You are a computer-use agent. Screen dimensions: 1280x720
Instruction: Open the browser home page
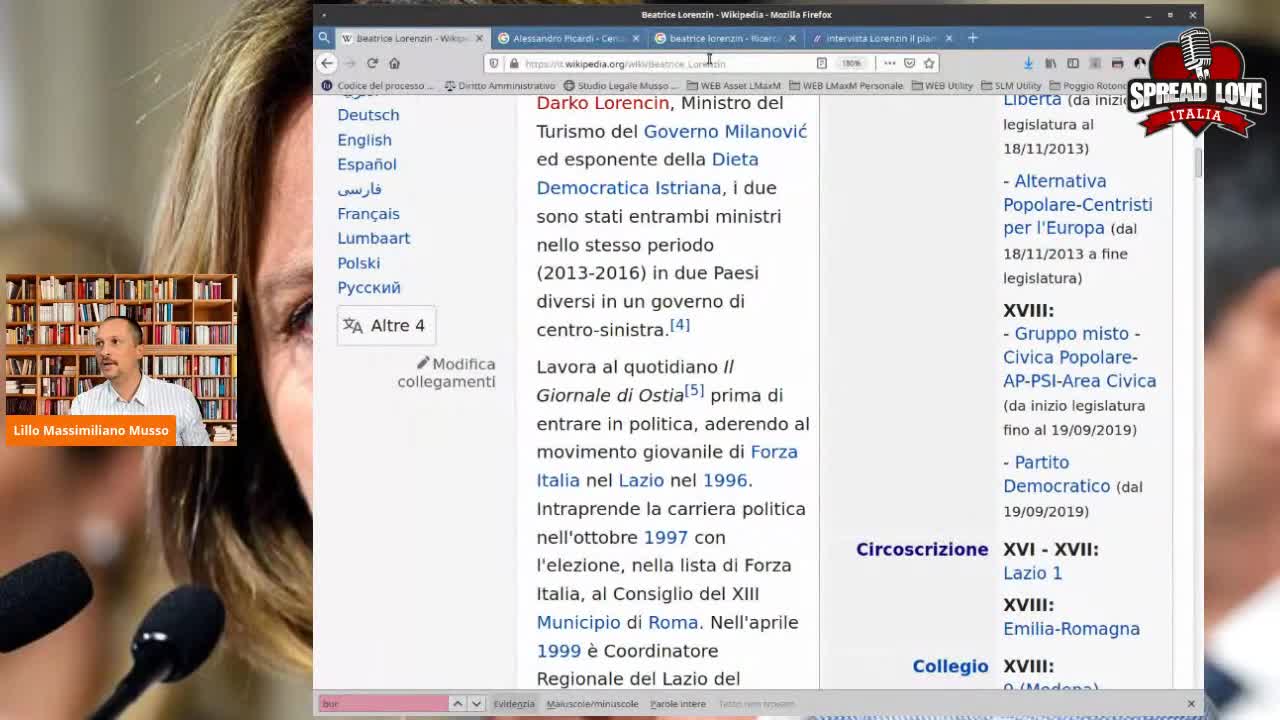point(394,63)
